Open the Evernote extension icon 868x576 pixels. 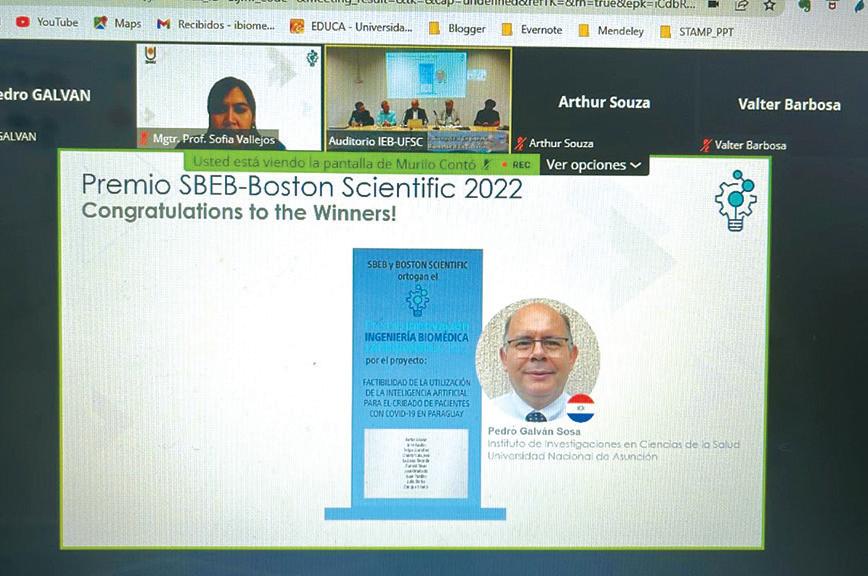coord(804,6)
